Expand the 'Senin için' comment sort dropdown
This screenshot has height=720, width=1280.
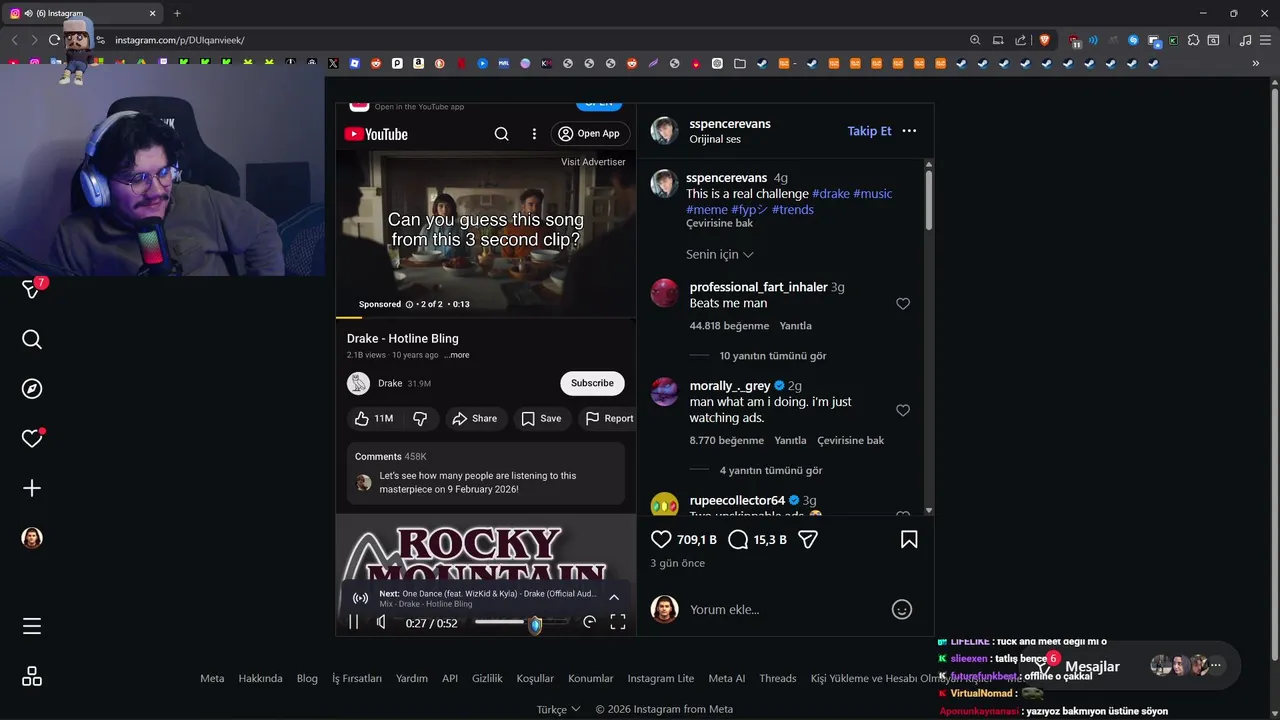click(719, 254)
